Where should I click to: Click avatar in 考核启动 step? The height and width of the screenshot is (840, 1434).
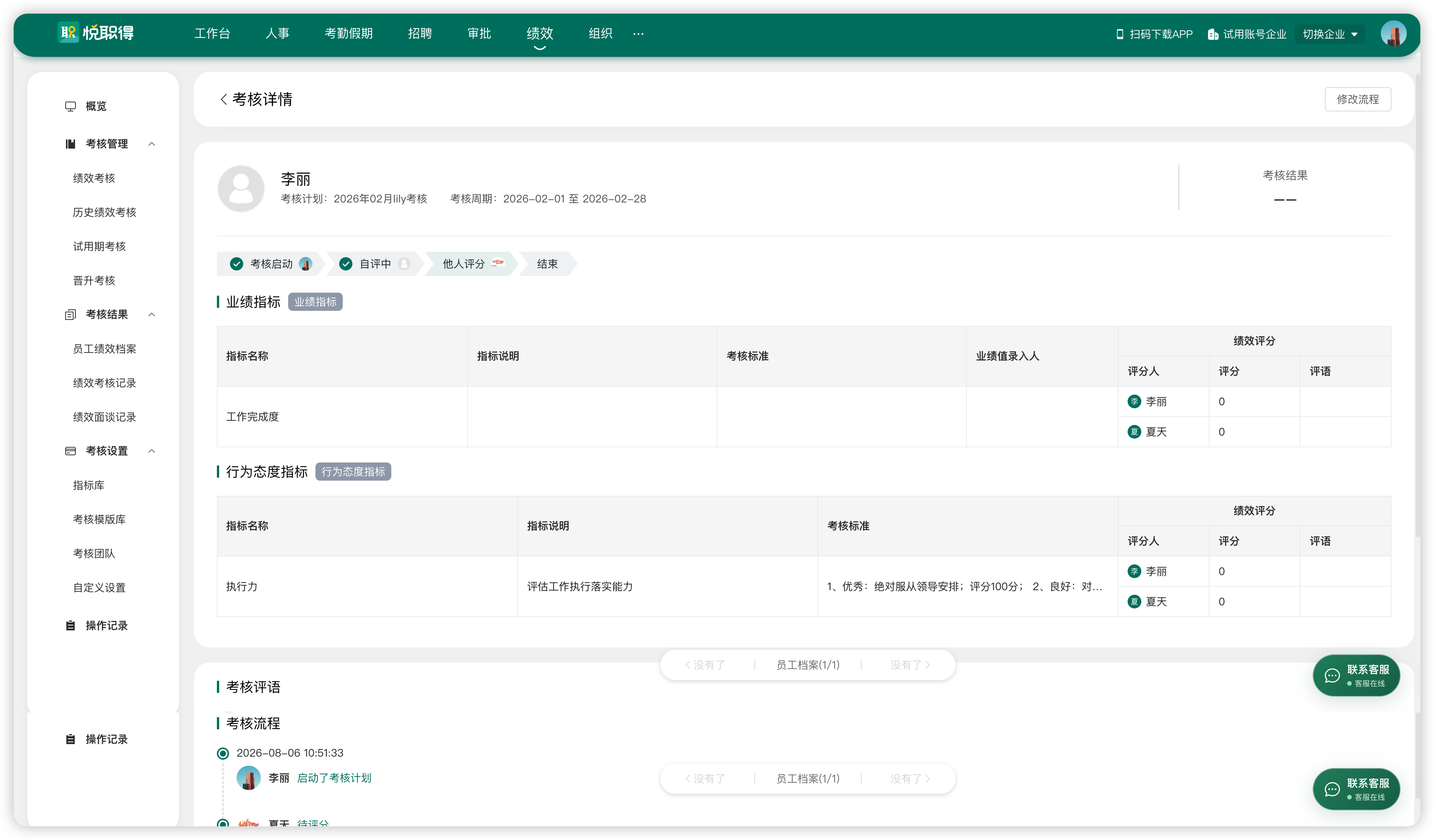pos(306,264)
